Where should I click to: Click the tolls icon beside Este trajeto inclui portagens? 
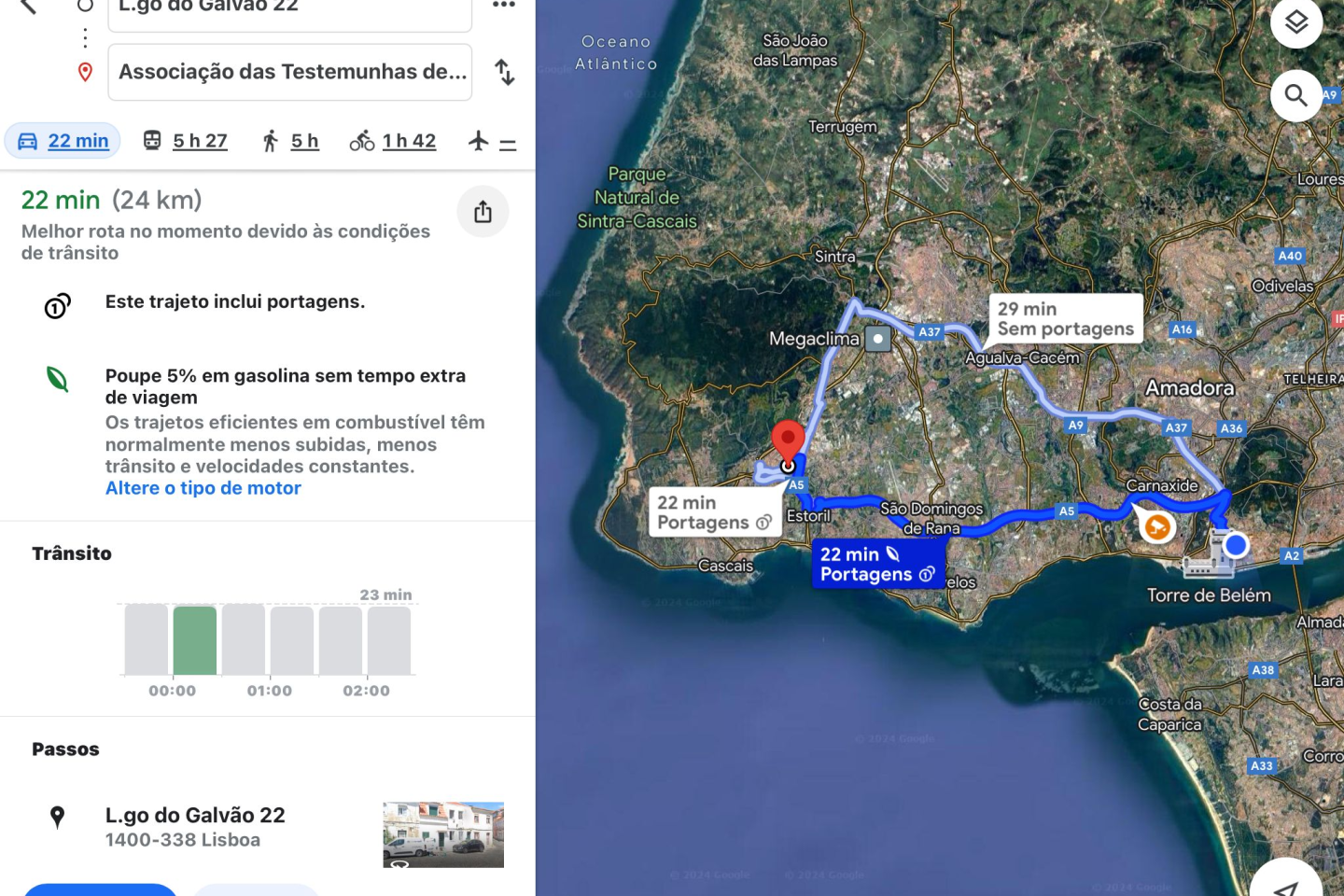[x=57, y=305]
